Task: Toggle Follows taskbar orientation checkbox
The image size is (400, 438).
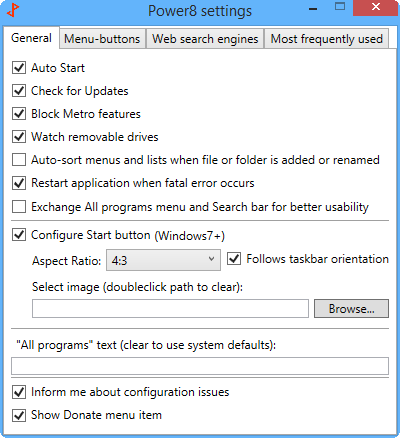Action: click(234, 259)
